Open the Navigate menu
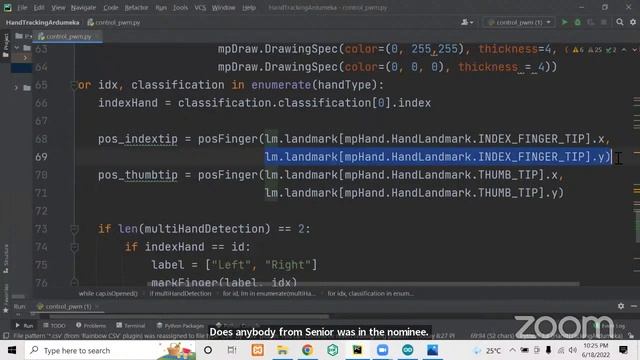 pyautogui.click(x=83, y=7)
